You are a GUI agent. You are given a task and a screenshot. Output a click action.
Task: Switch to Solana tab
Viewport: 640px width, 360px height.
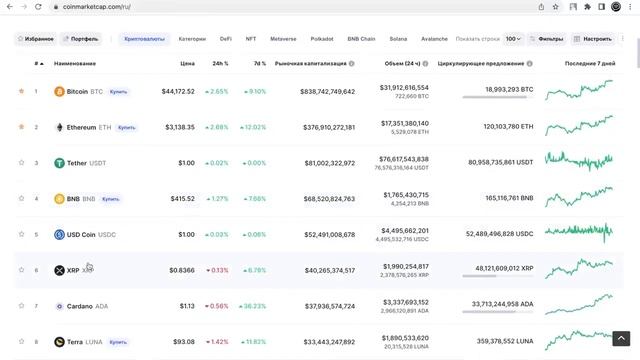point(398,39)
